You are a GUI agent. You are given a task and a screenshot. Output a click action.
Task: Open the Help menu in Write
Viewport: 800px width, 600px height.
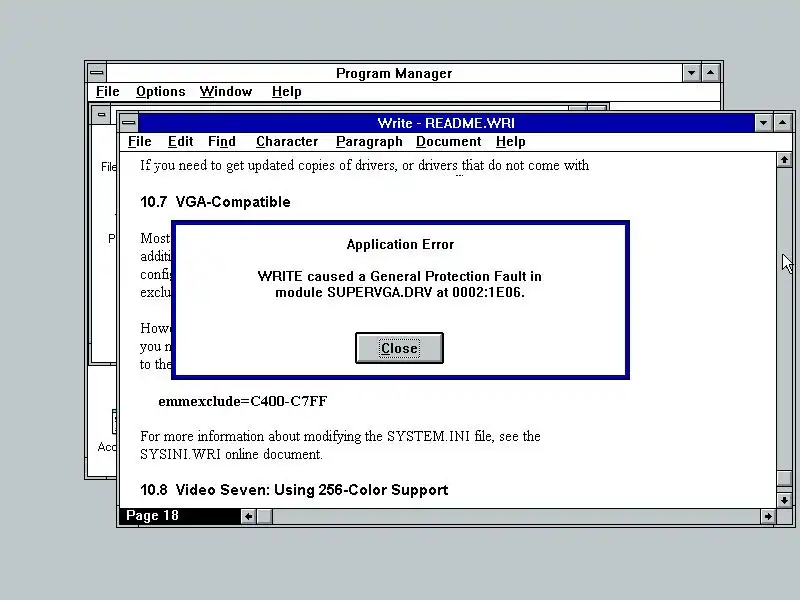tap(510, 141)
